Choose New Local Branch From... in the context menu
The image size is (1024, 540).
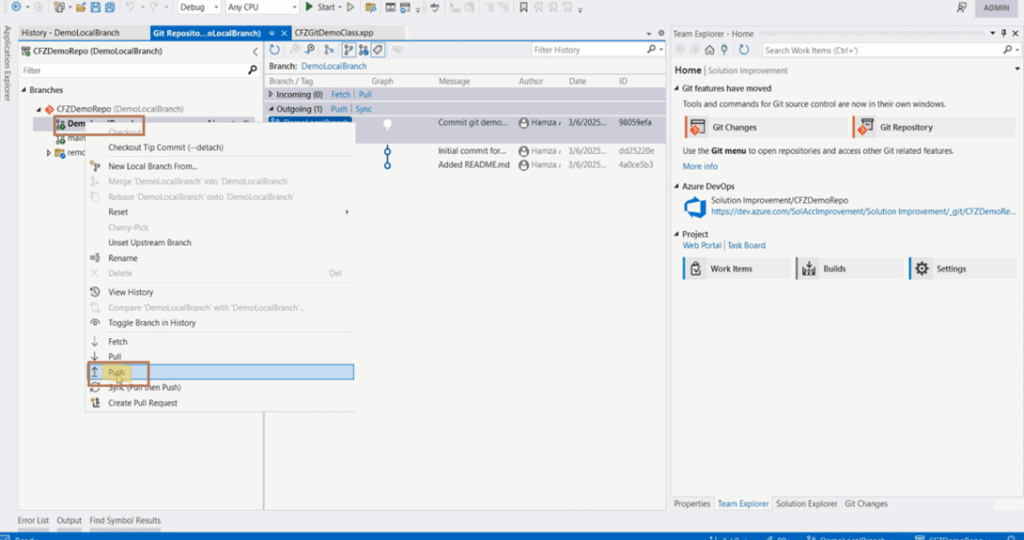click(221, 166)
